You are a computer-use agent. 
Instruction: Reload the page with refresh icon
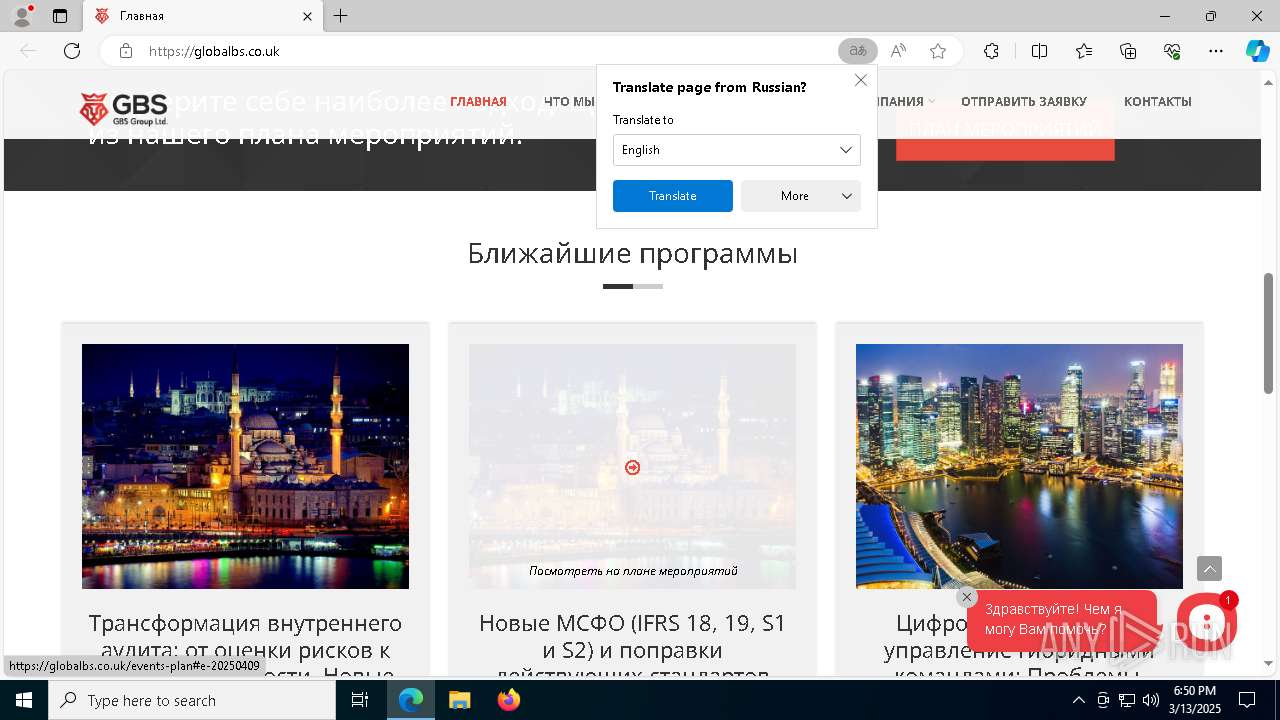pyautogui.click(x=72, y=51)
